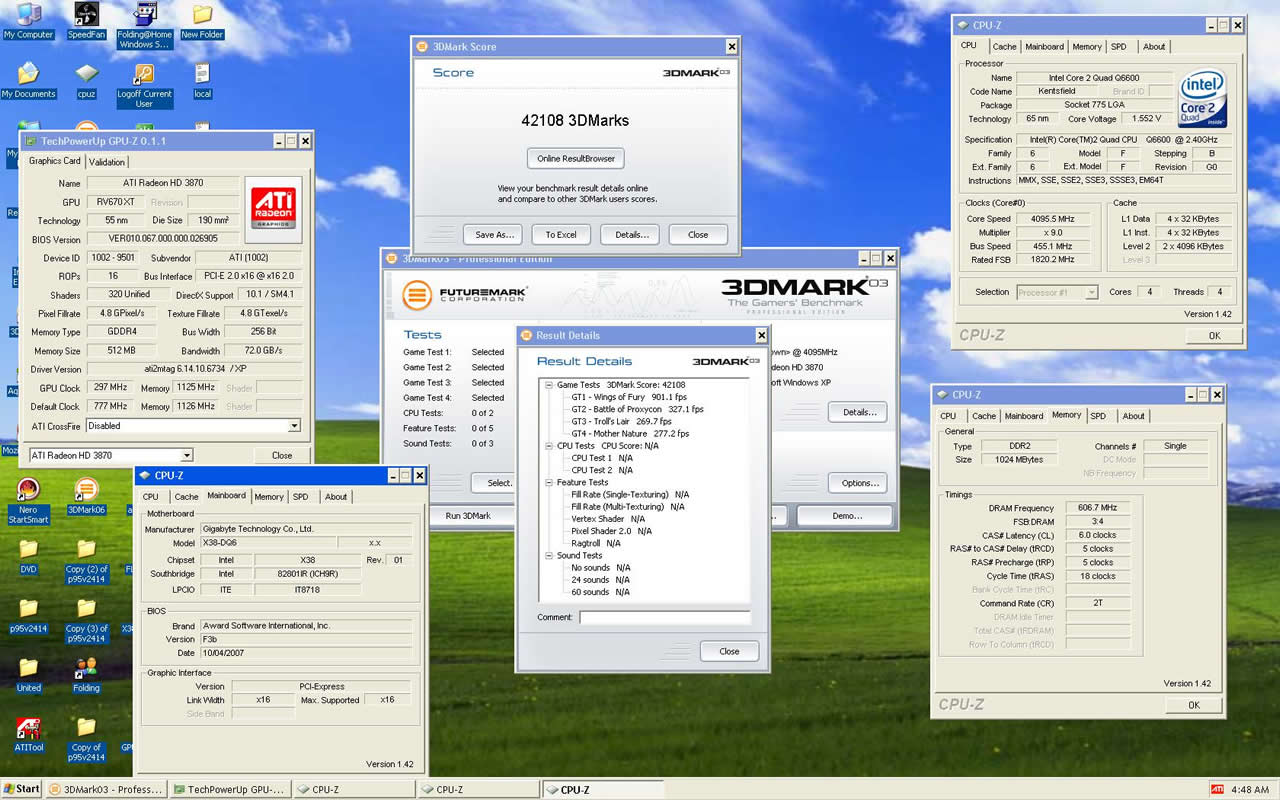The image size is (1280, 800).
Task: Launch the 3DMark06 desktop shortcut
Action: point(87,495)
